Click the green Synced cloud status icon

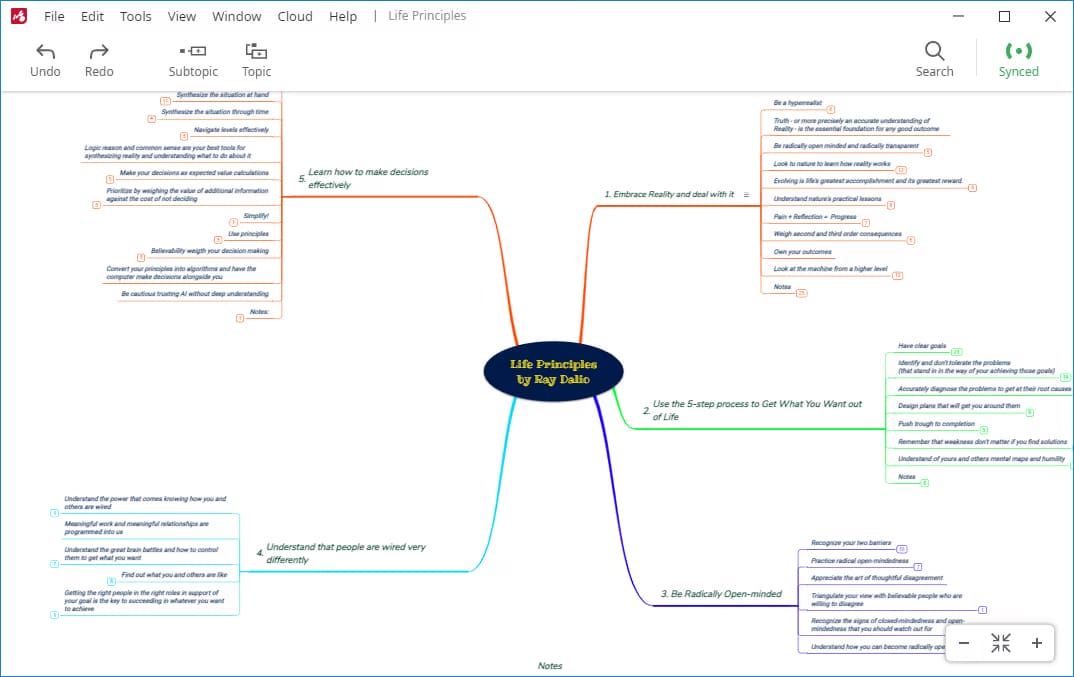(1018, 50)
